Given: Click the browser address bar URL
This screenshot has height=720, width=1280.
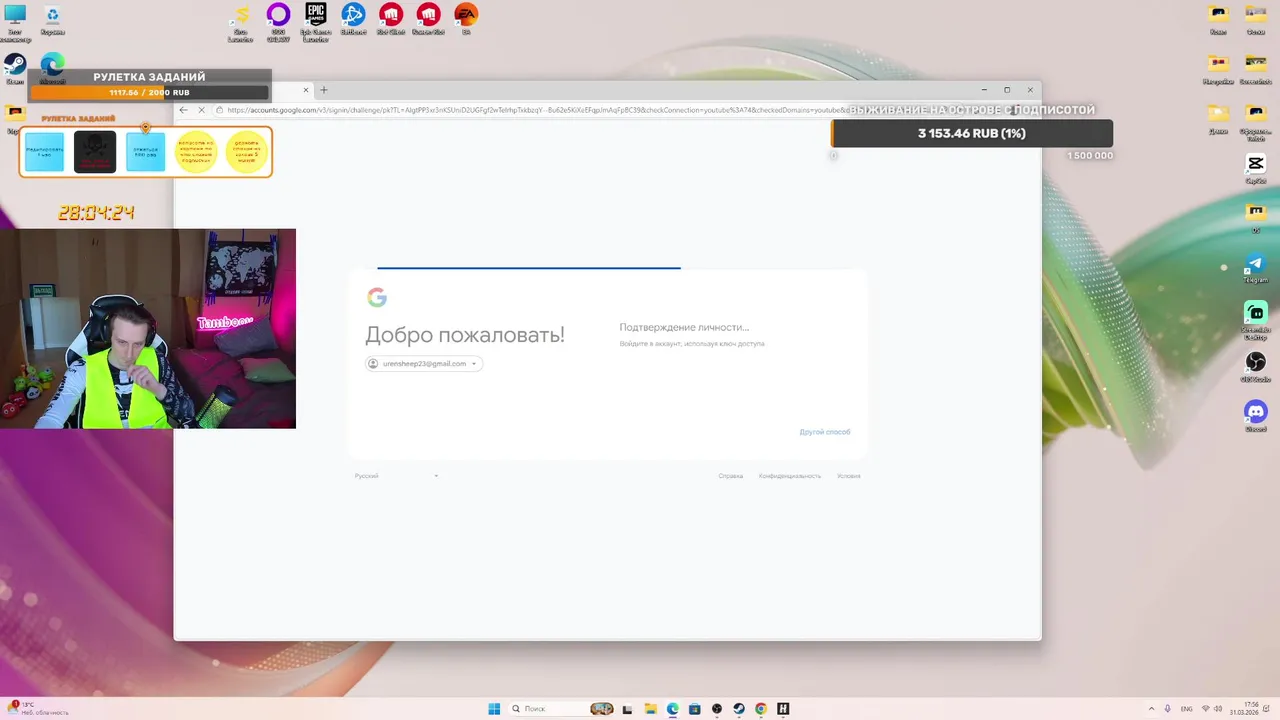Looking at the screenshot, I should pyautogui.click(x=540, y=110).
